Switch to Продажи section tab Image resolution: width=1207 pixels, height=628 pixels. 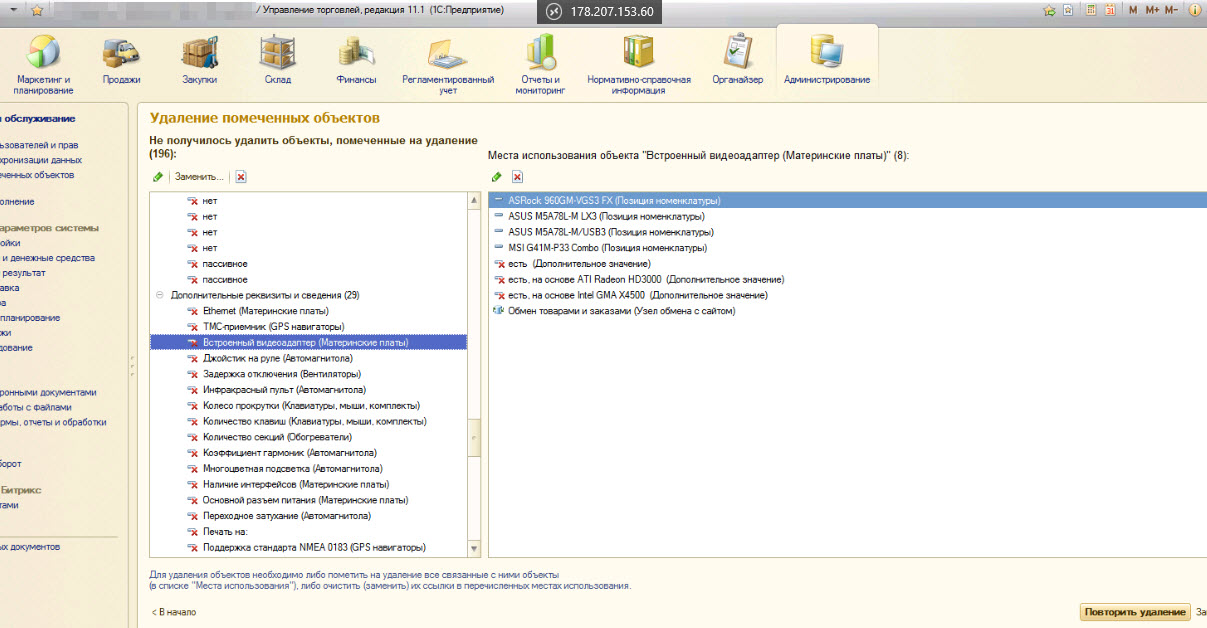(x=121, y=60)
